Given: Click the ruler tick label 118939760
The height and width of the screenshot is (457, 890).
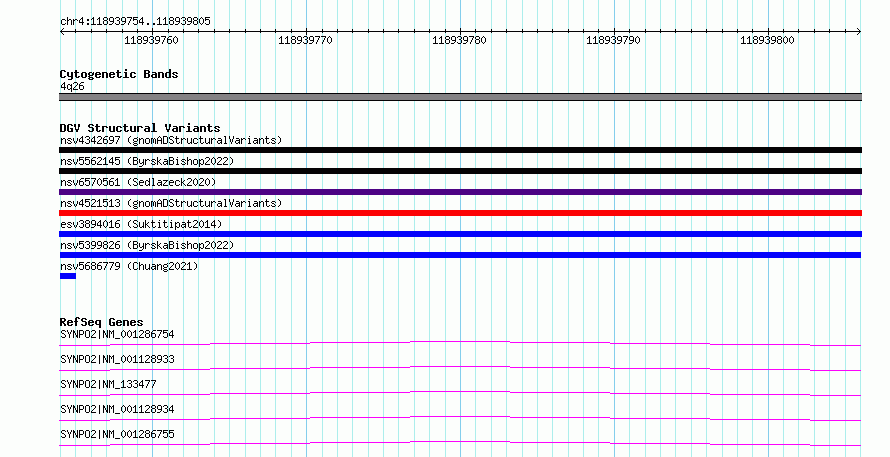Looking at the screenshot, I should point(151,40).
